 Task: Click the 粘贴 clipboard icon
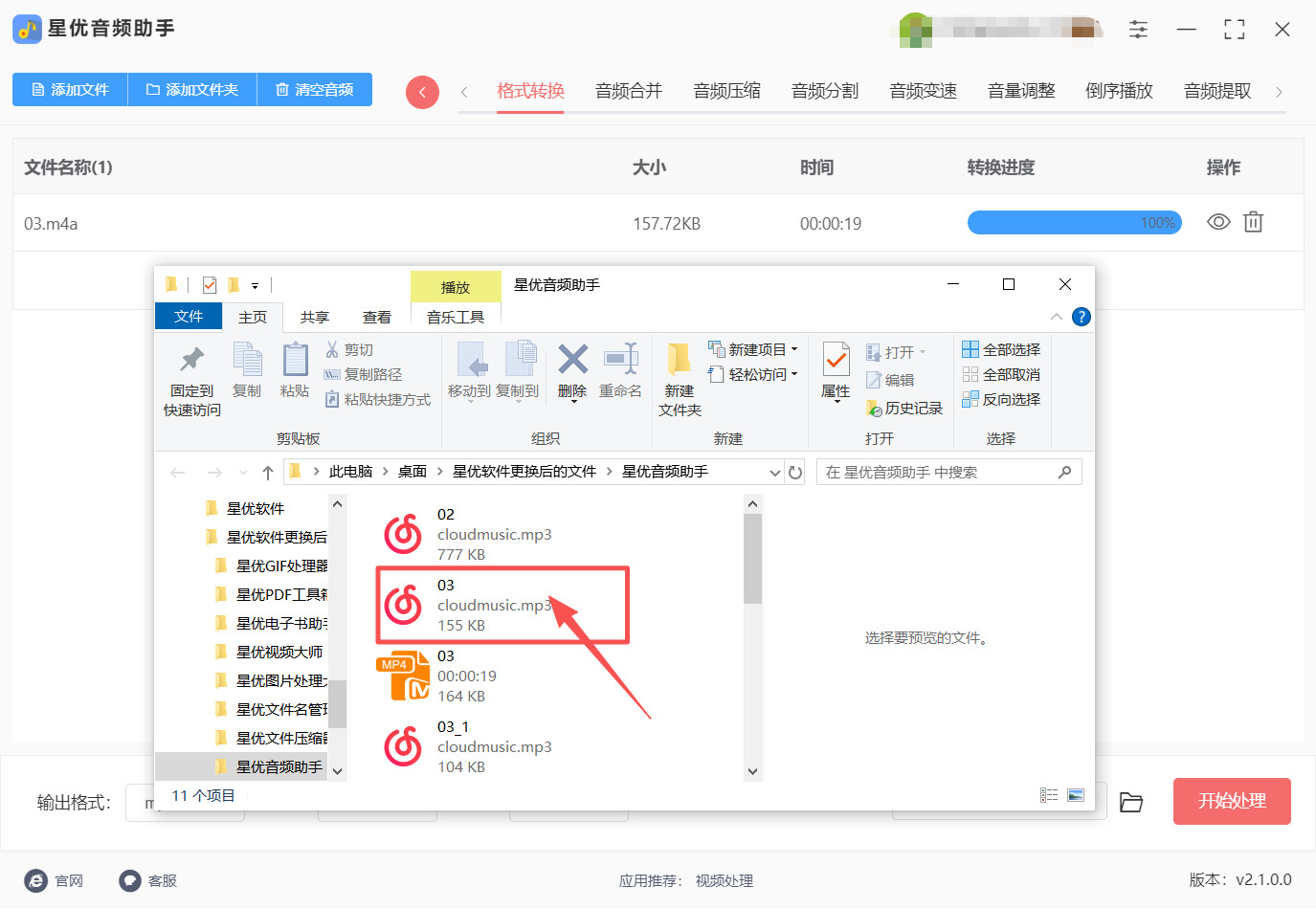point(295,360)
